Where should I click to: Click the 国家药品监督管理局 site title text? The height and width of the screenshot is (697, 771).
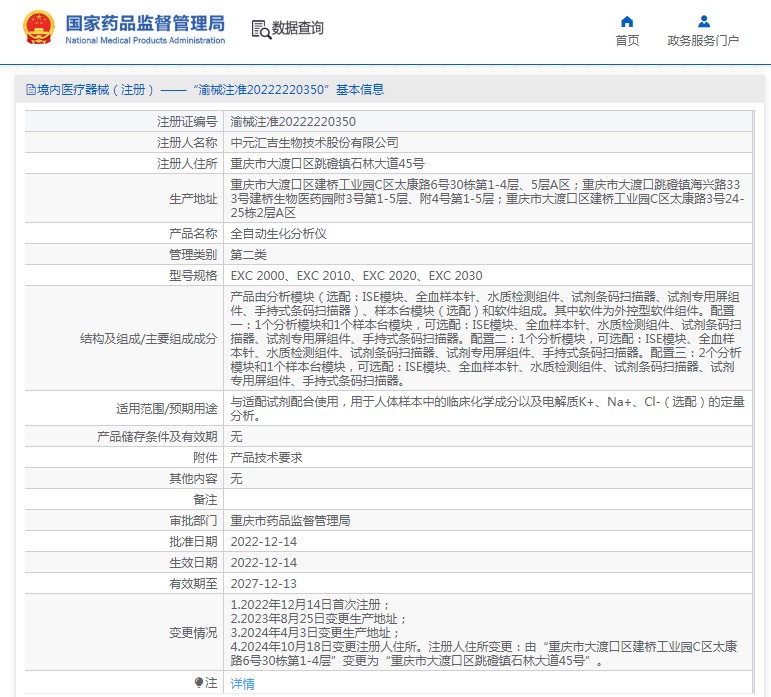[145, 23]
